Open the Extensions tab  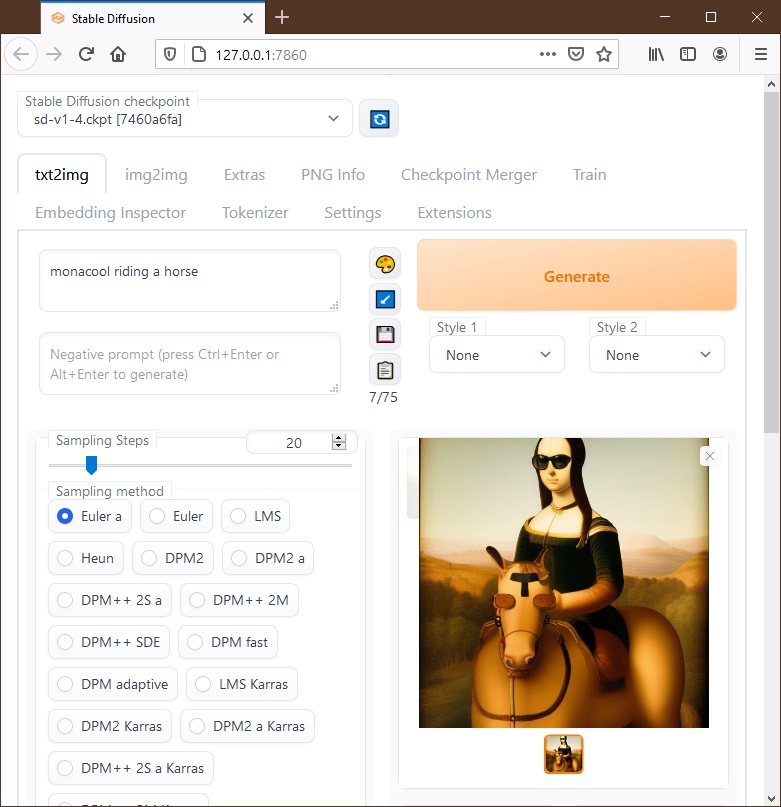[x=455, y=213]
